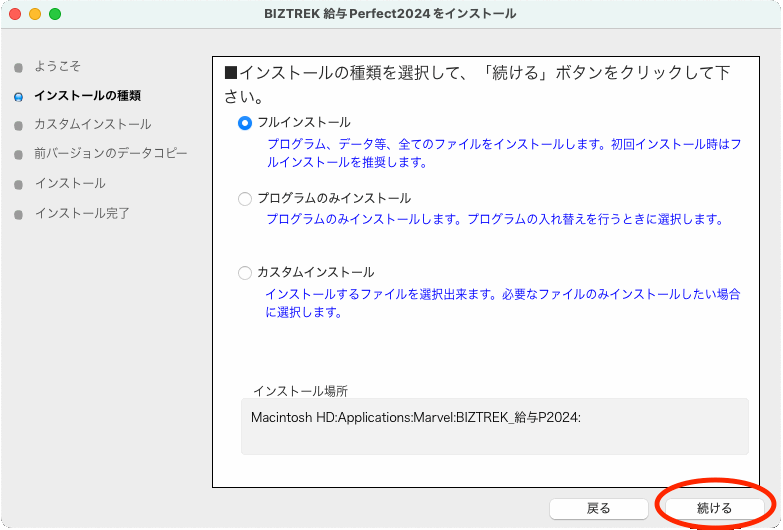Viewport: 783px width, 530px height.
Task: Click ようこそ step in sidebar
Action: tap(57, 66)
